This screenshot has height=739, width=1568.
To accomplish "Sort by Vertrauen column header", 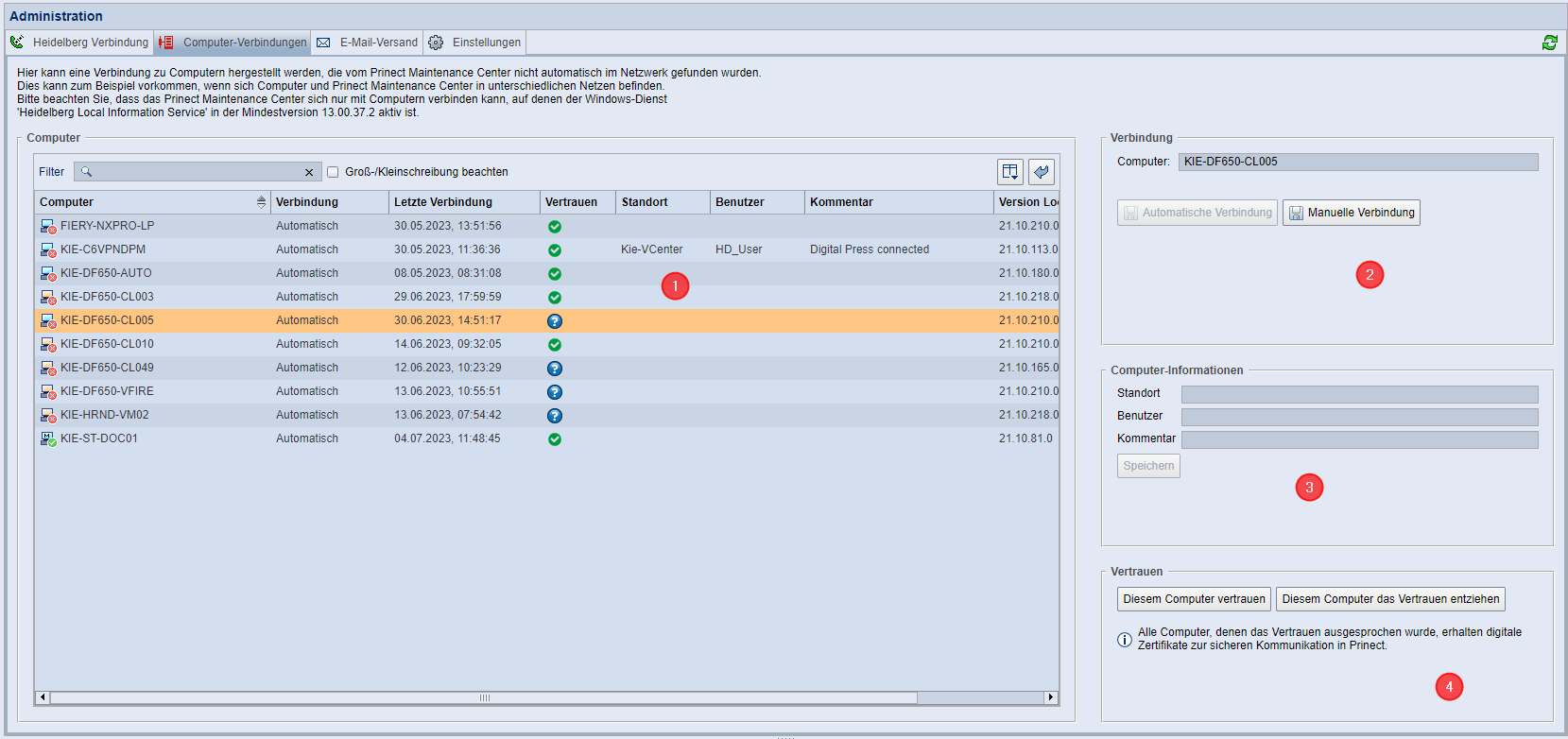I will (x=577, y=202).
